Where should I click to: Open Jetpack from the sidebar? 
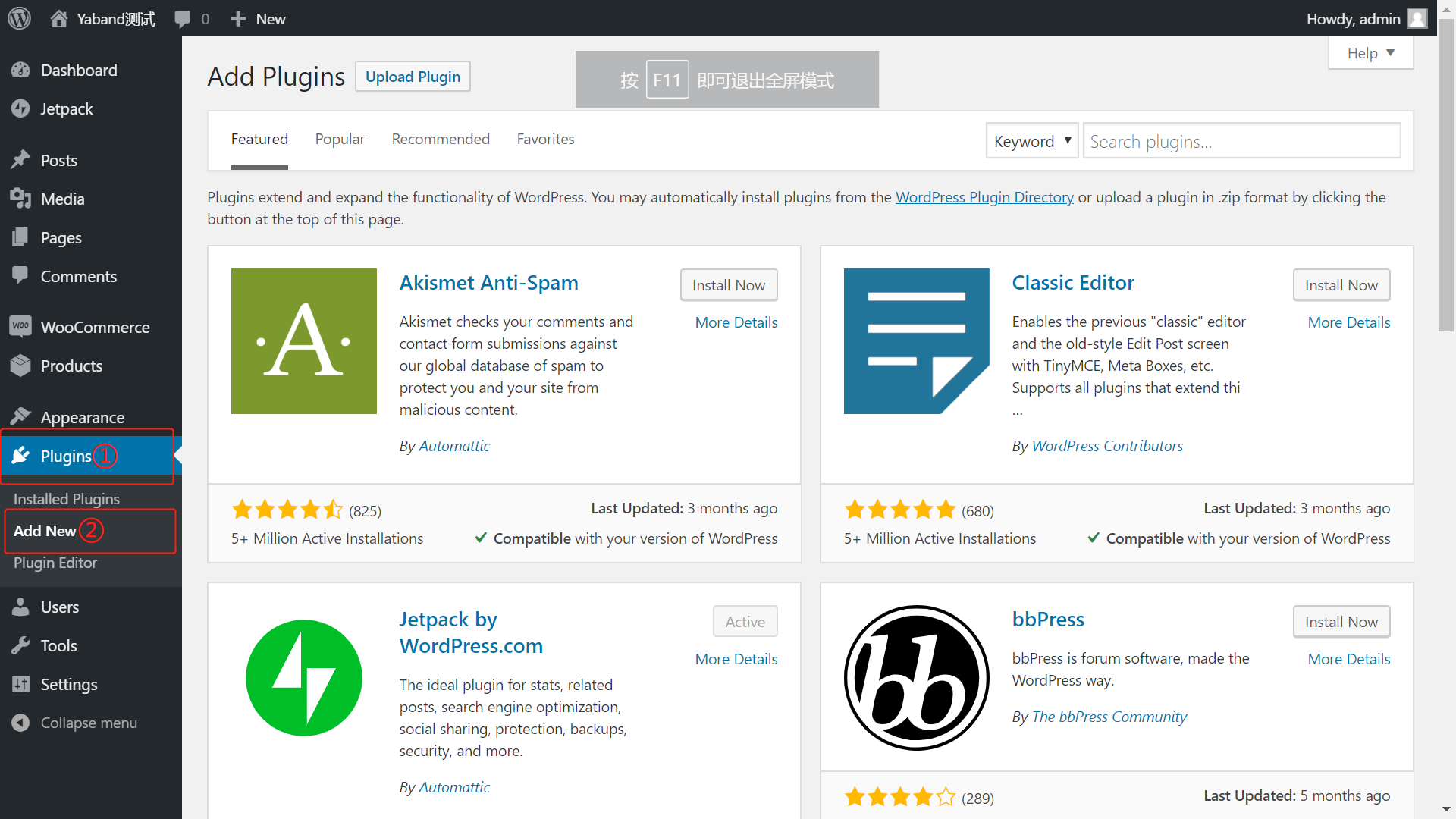pos(67,109)
